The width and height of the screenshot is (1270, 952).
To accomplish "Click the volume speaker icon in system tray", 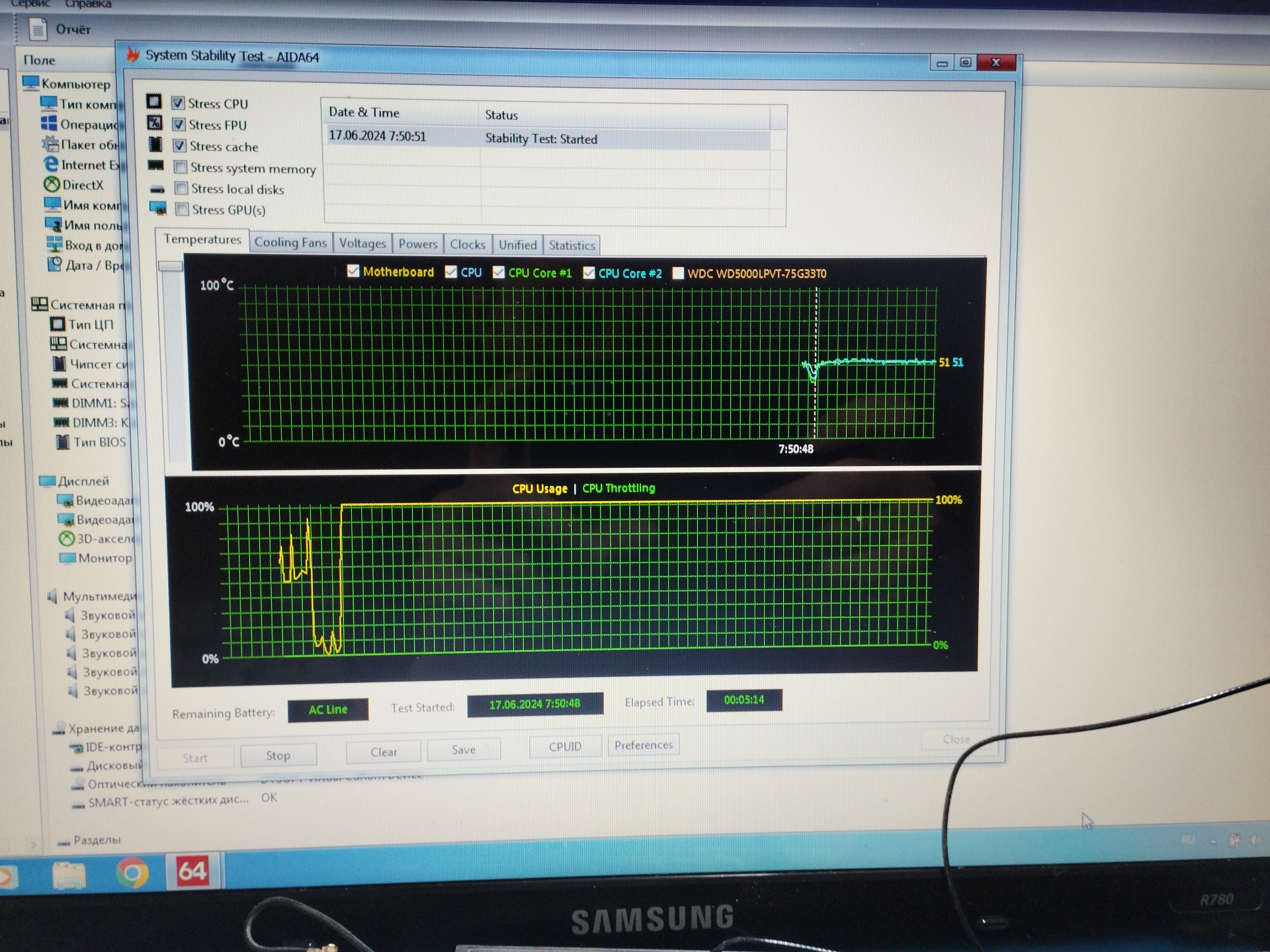I will coord(1255,840).
